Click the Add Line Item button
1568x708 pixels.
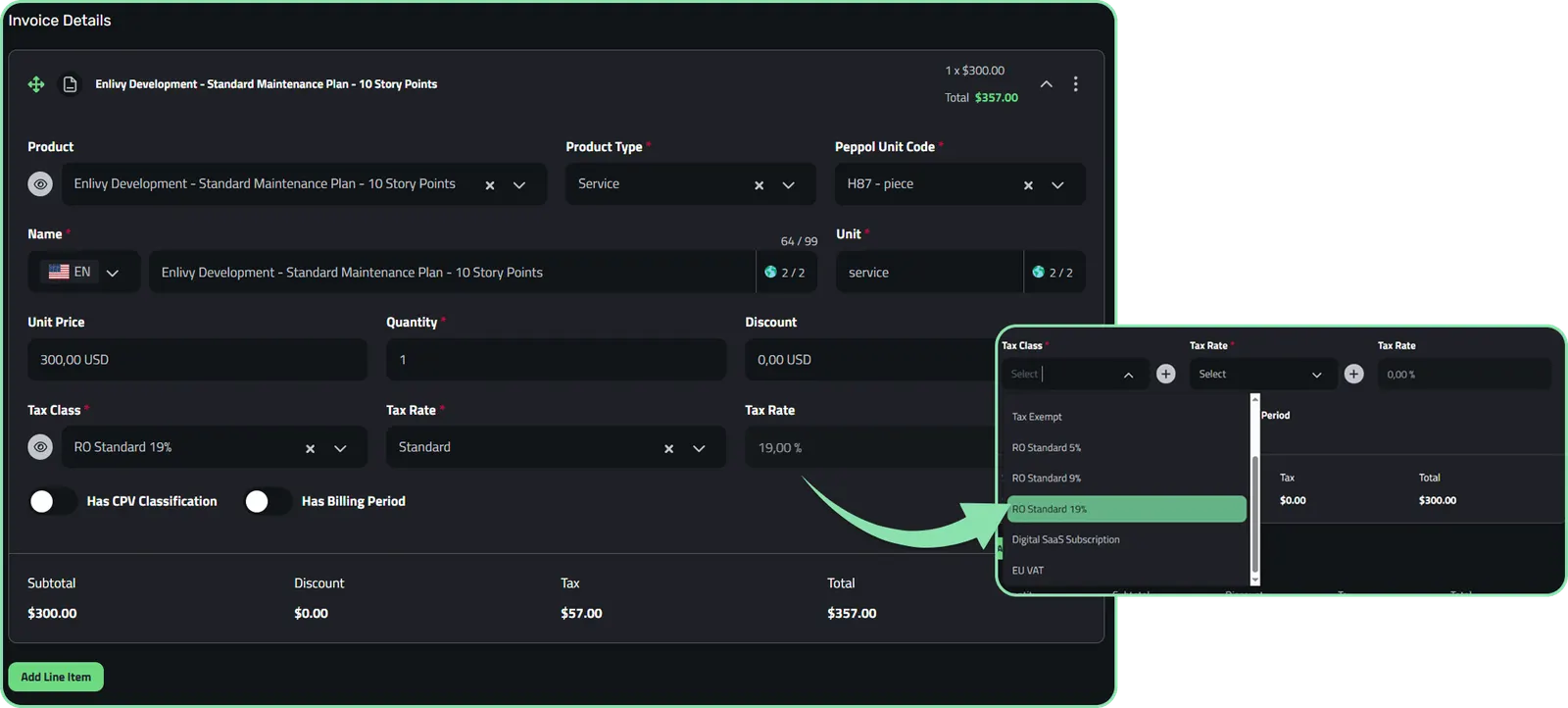(56, 677)
